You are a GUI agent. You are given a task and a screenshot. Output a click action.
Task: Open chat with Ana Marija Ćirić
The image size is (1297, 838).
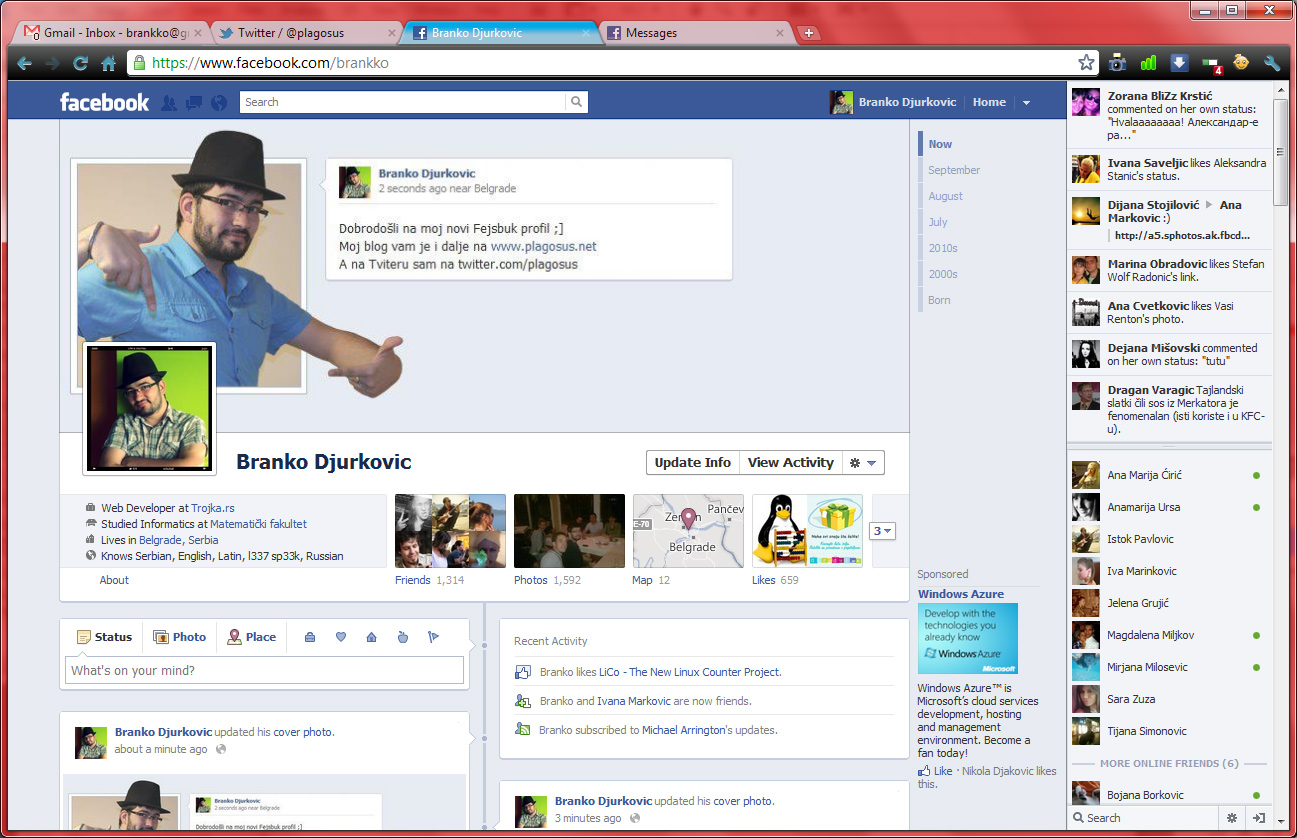coord(1167,475)
